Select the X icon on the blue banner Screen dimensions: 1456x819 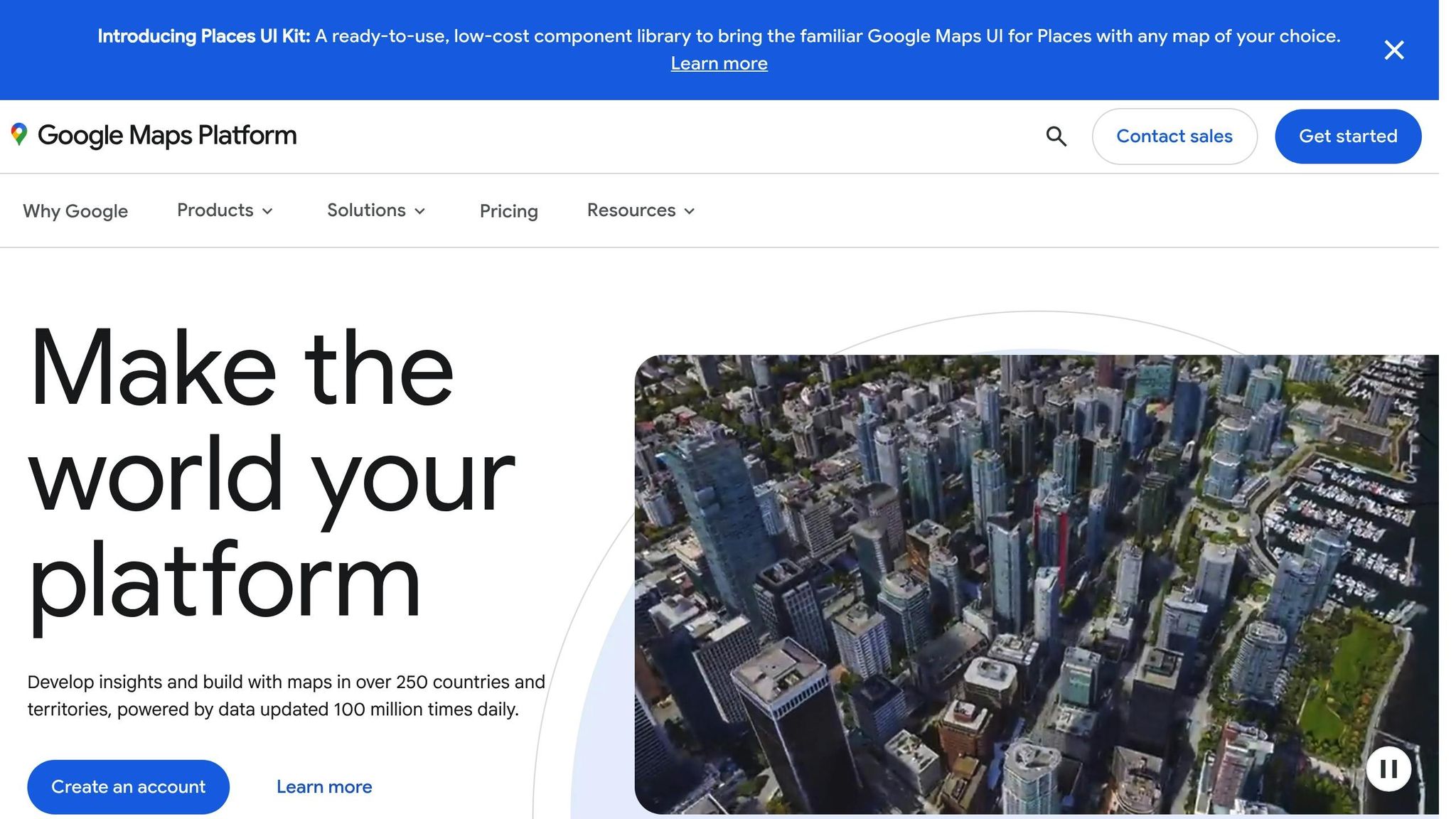click(1393, 50)
